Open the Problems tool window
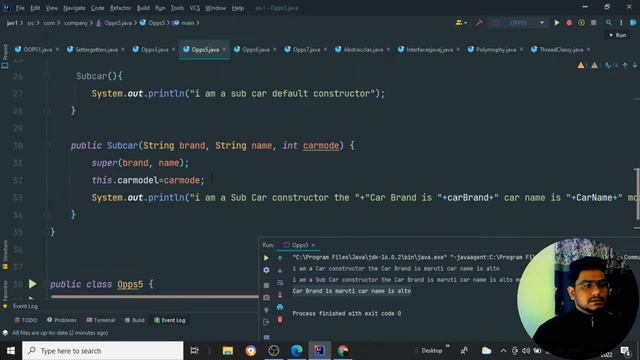Image resolution: width=640 pixels, height=360 pixels. click(62, 320)
